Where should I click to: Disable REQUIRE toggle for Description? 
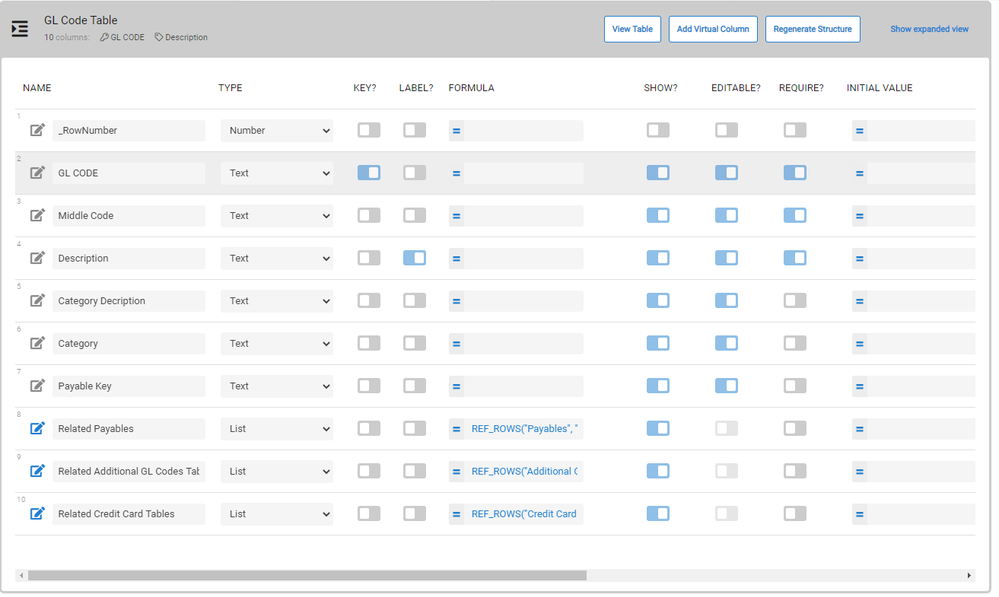tap(795, 258)
